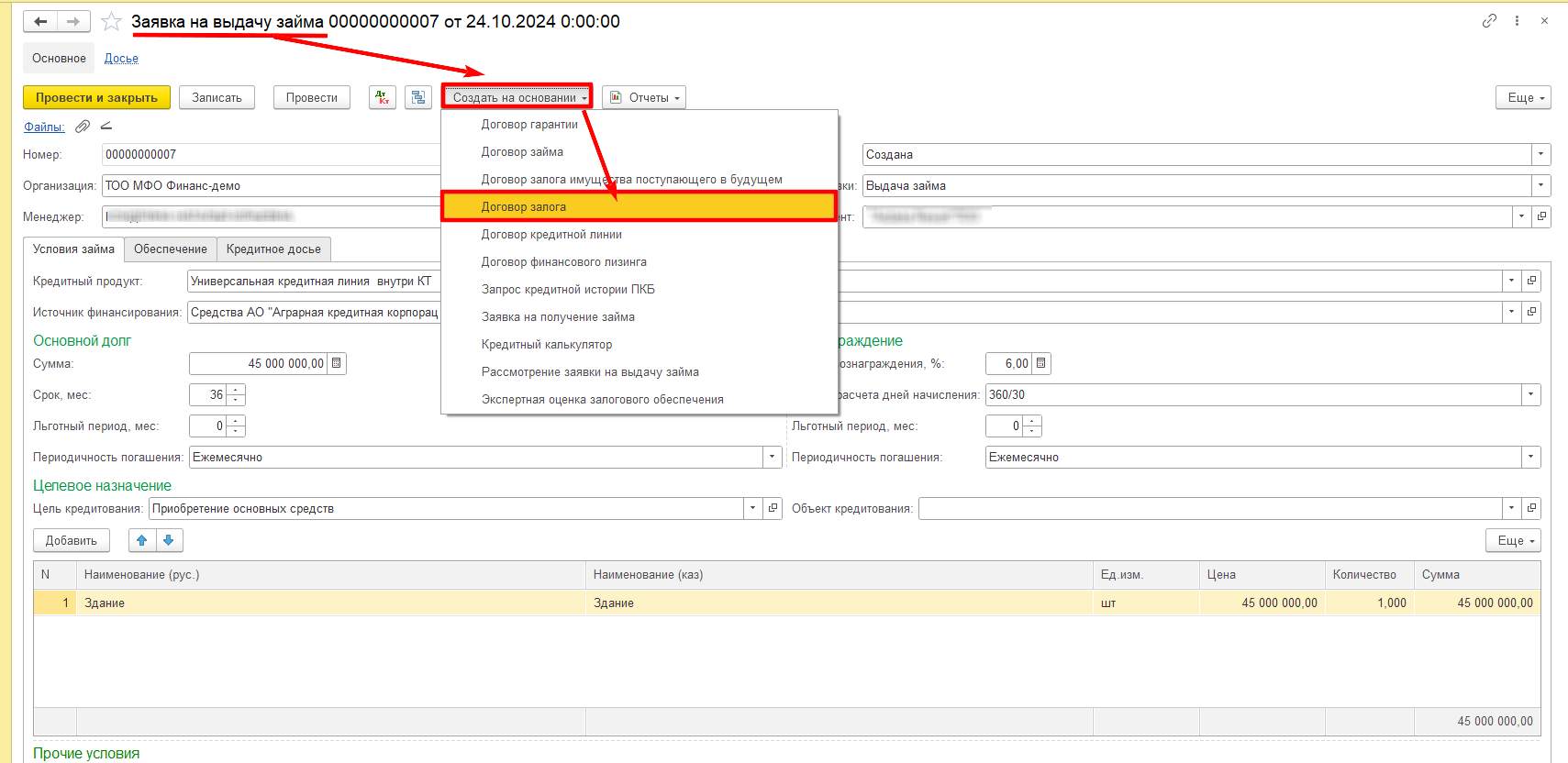Click the Провести и закрыть button
The width and height of the screenshot is (1568, 763).
pyautogui.click(x=96, y=97)
